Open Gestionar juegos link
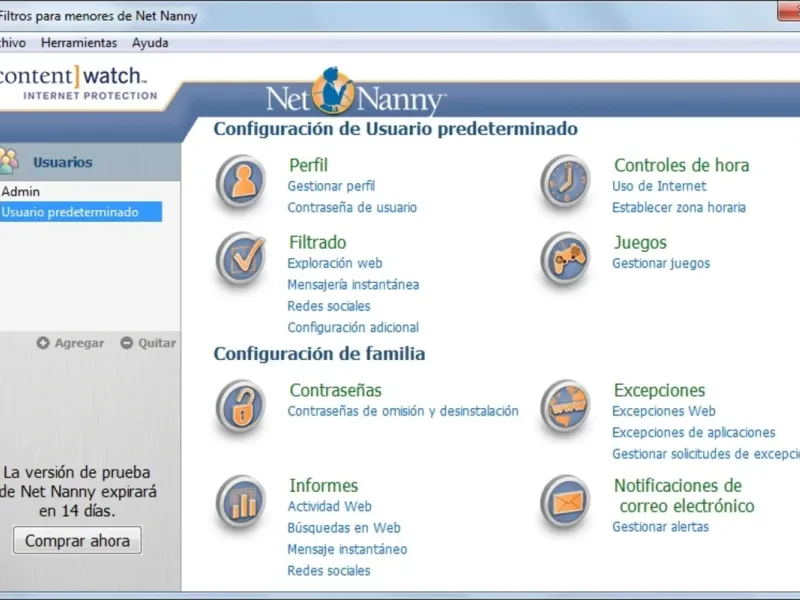The height and width of the screenshot is (600, 800). [661, 263]
